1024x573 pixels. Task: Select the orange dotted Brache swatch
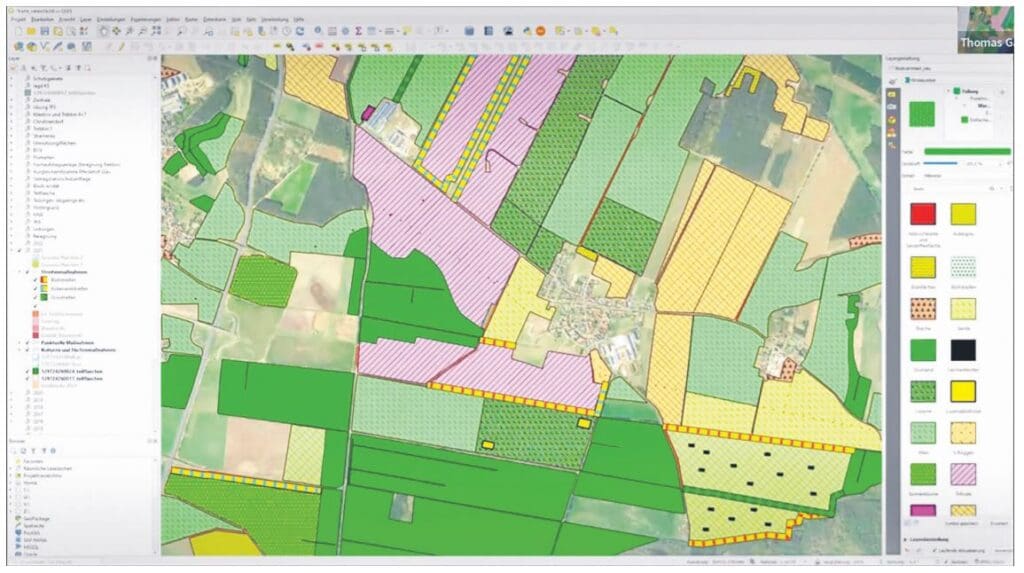click(923, 308)
